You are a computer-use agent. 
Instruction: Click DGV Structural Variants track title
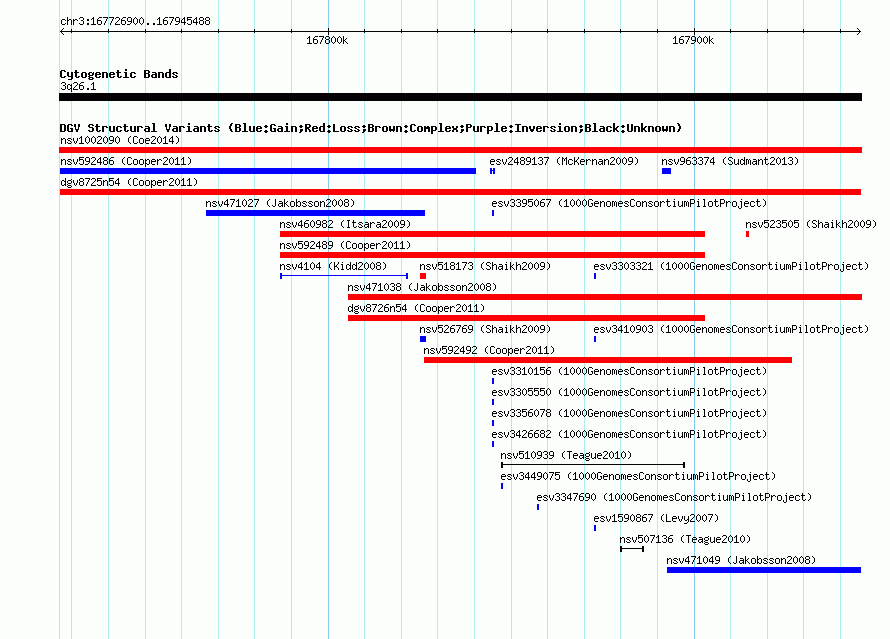(x=371, y=128)
